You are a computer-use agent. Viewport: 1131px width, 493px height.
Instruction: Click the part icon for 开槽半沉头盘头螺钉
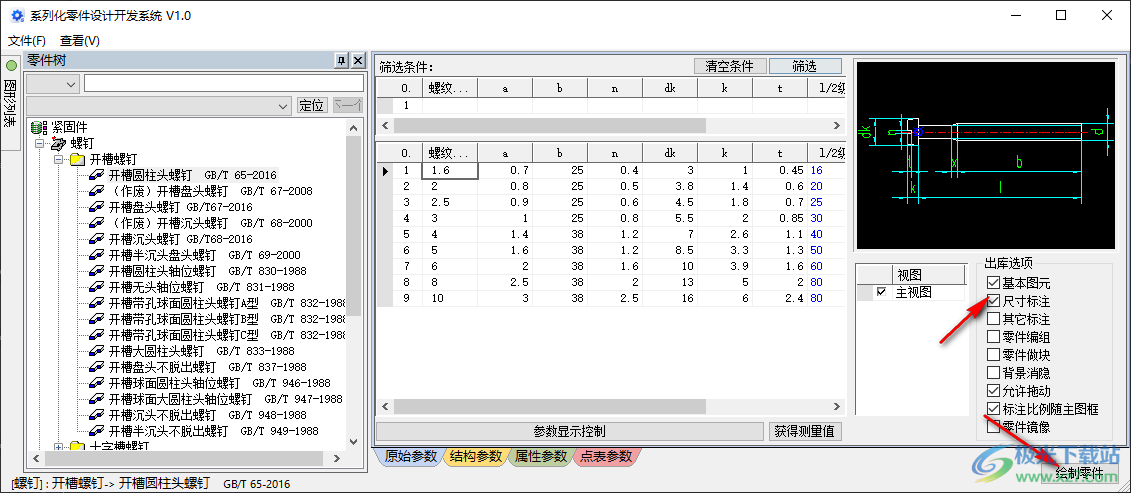click(x=97, y=255)
